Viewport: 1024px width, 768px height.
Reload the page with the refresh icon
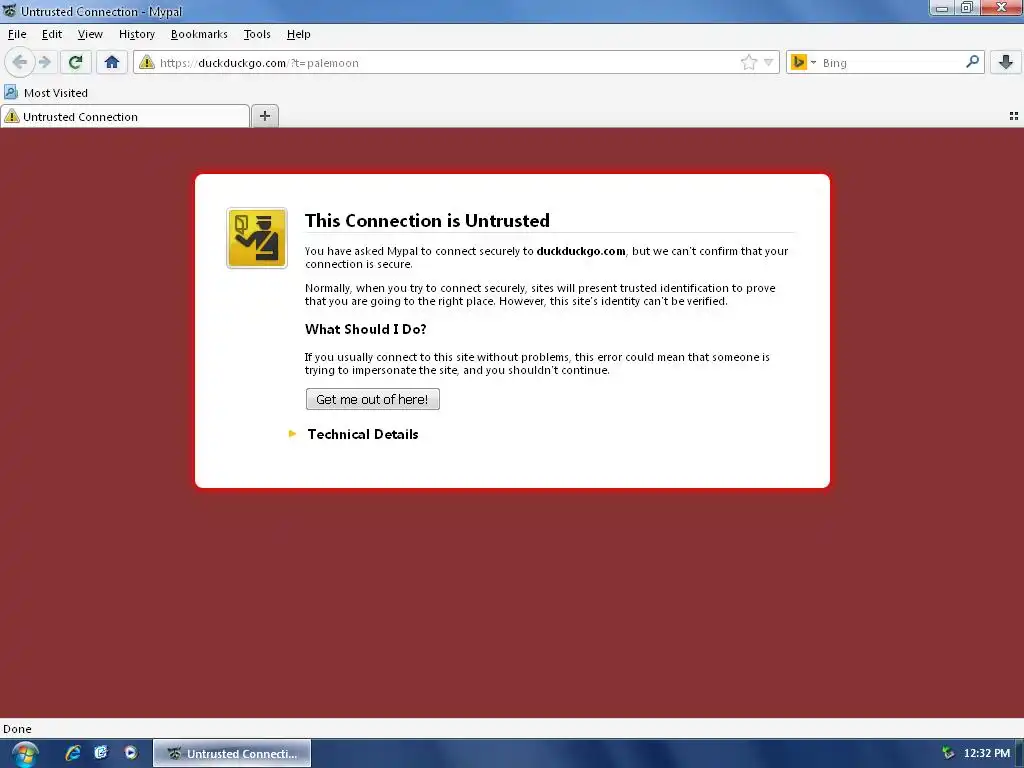[x=75, y=63]
